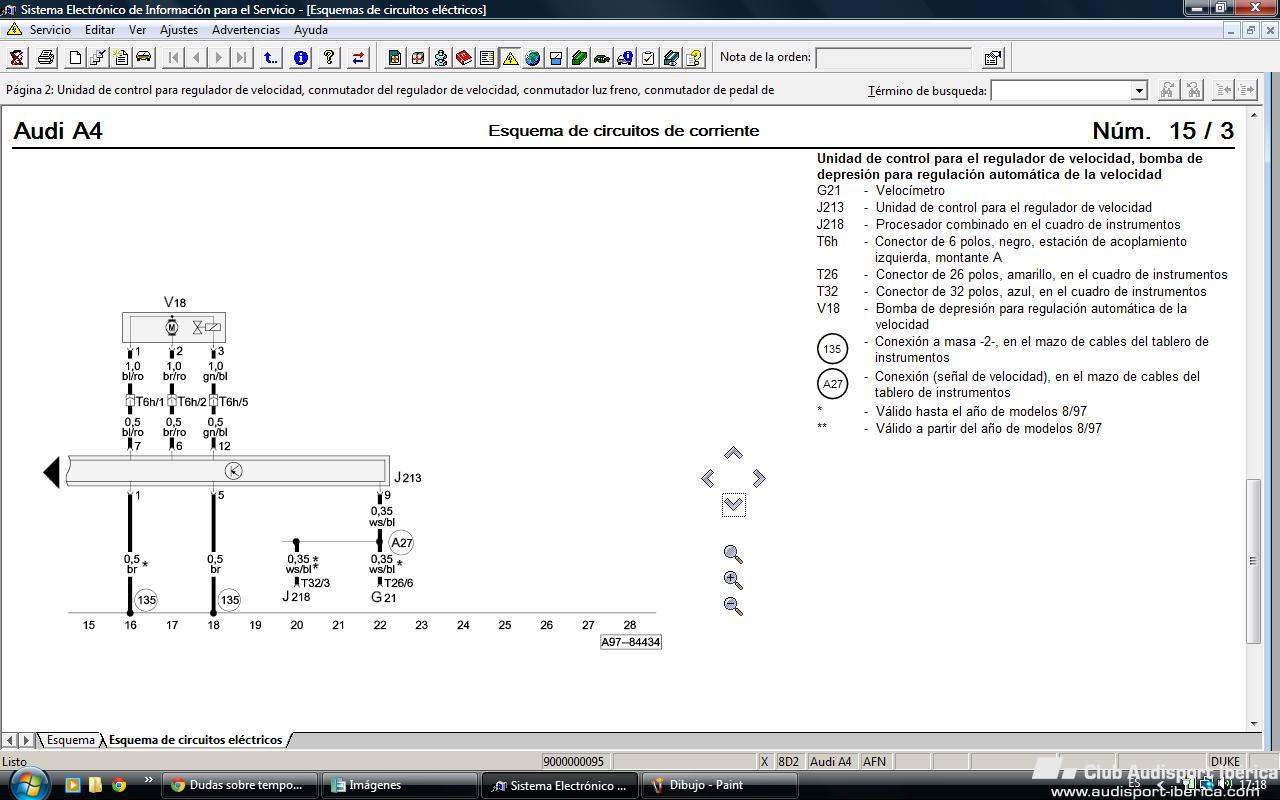The height and width of the screenshot is (800, 1280).
Task: Click the plain magnifier zoom reset icon
Action: (x=733, y=554)
